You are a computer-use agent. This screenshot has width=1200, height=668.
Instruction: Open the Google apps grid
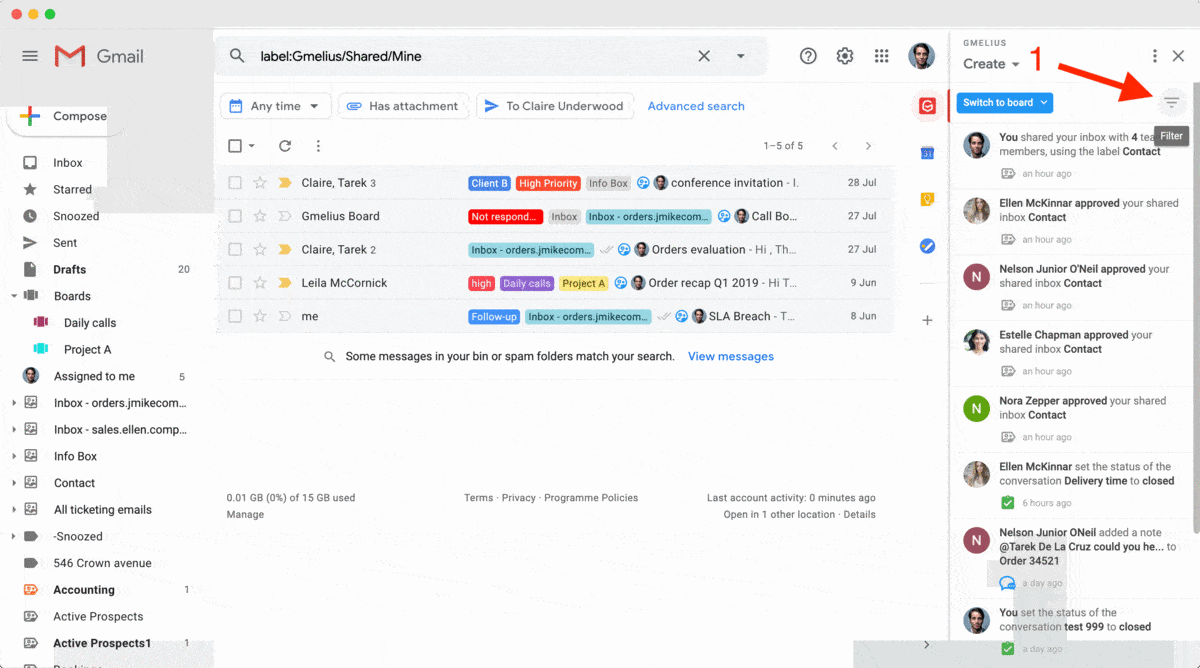(x=882, y=56)
